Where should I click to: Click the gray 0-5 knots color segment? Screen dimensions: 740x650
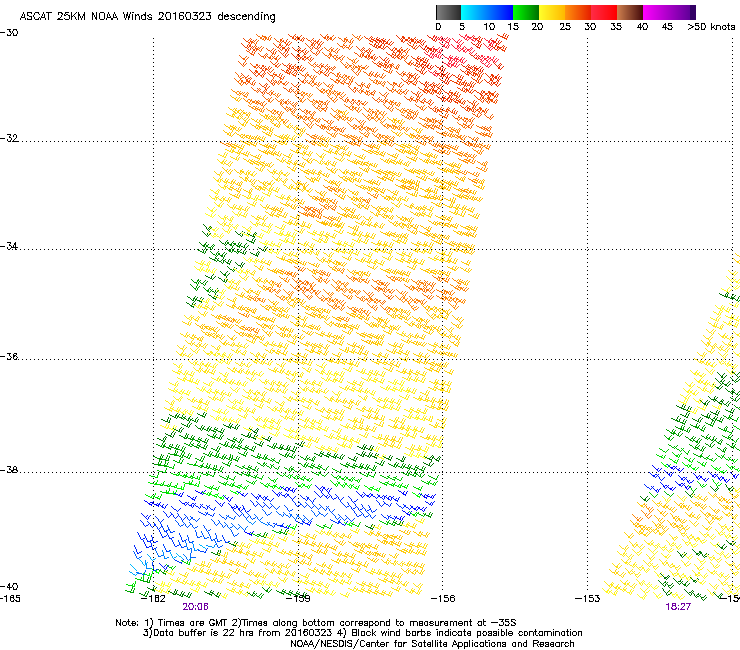pos(448,12)
